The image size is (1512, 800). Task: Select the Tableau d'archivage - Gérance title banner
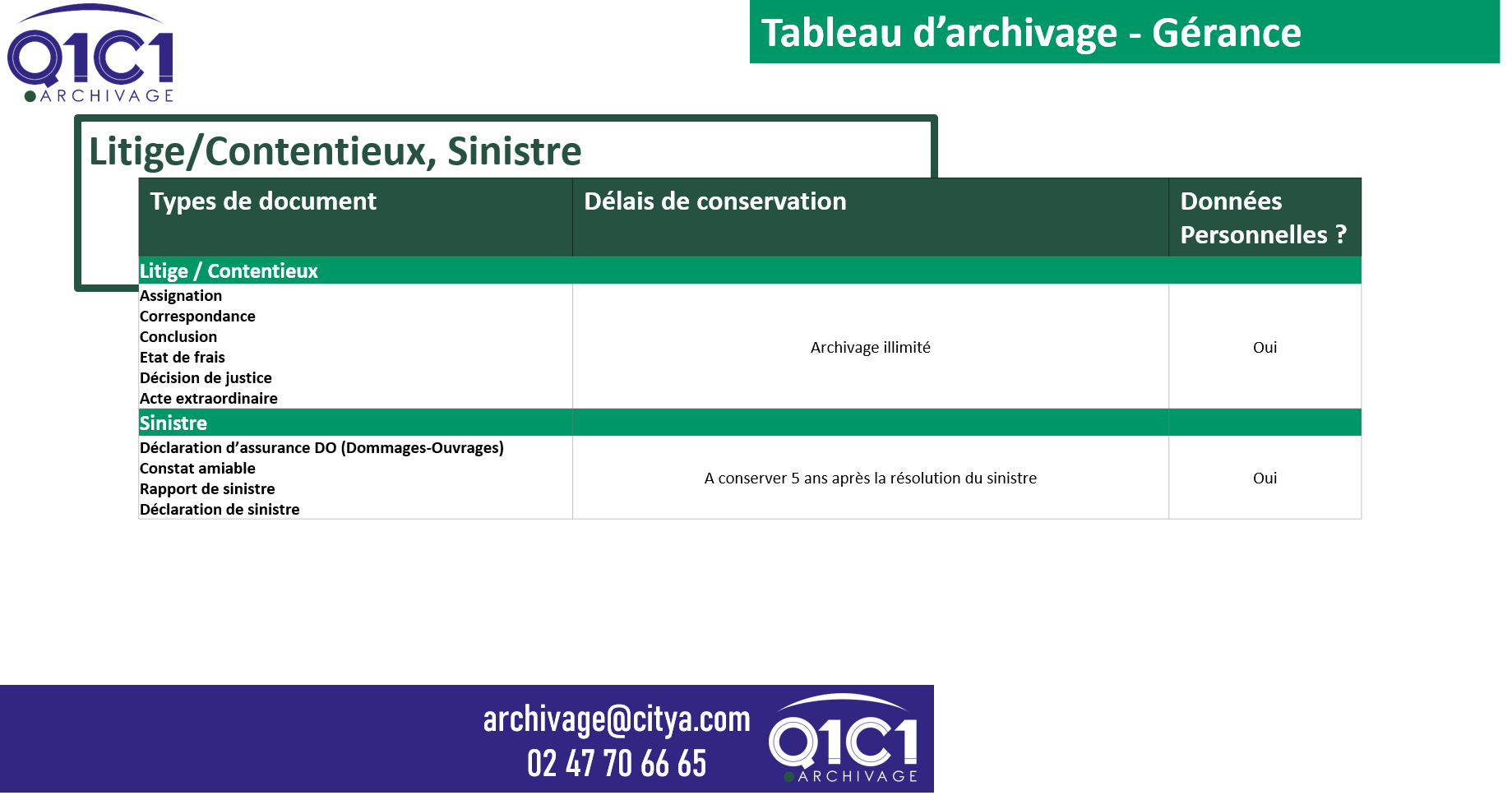pos(1031,33)
